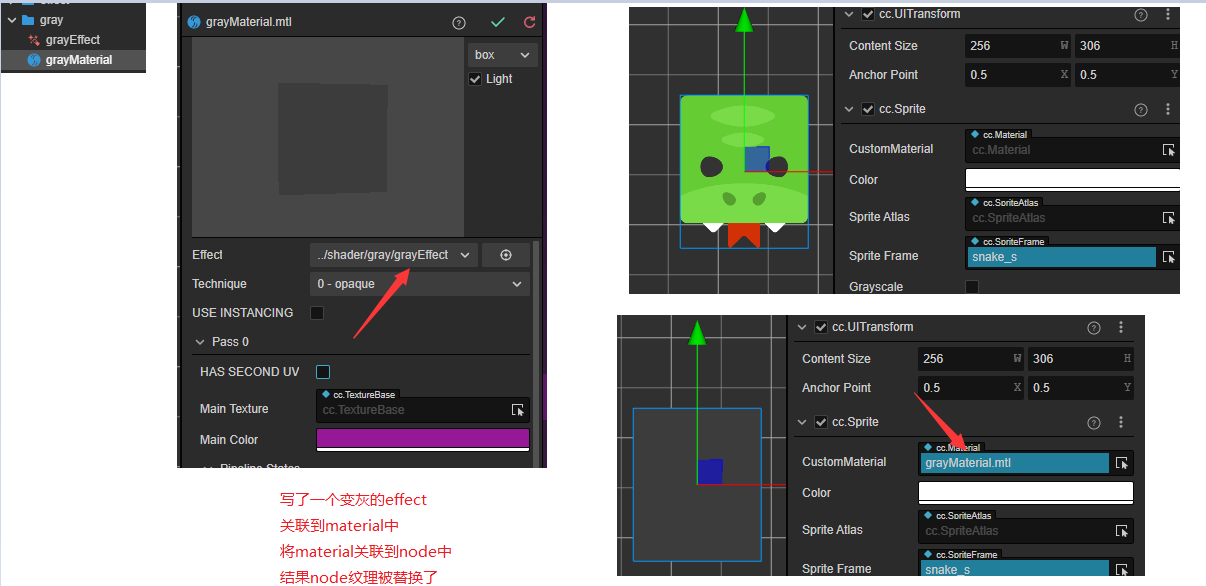Collapse the gray folder in assets tree

point(12,20)
